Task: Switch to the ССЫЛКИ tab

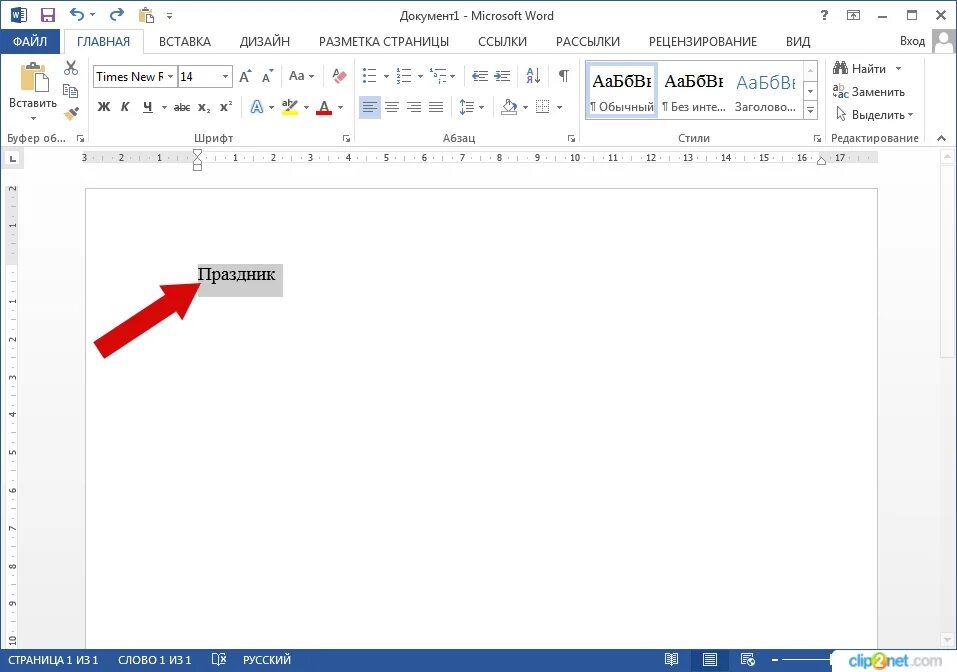Action: click(502, 42)
